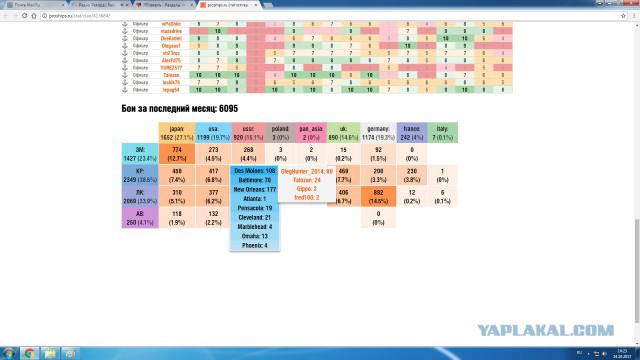Open player Olegaas1 profile link
Viewport: 640px width, 360px height.
pos(171,46)
